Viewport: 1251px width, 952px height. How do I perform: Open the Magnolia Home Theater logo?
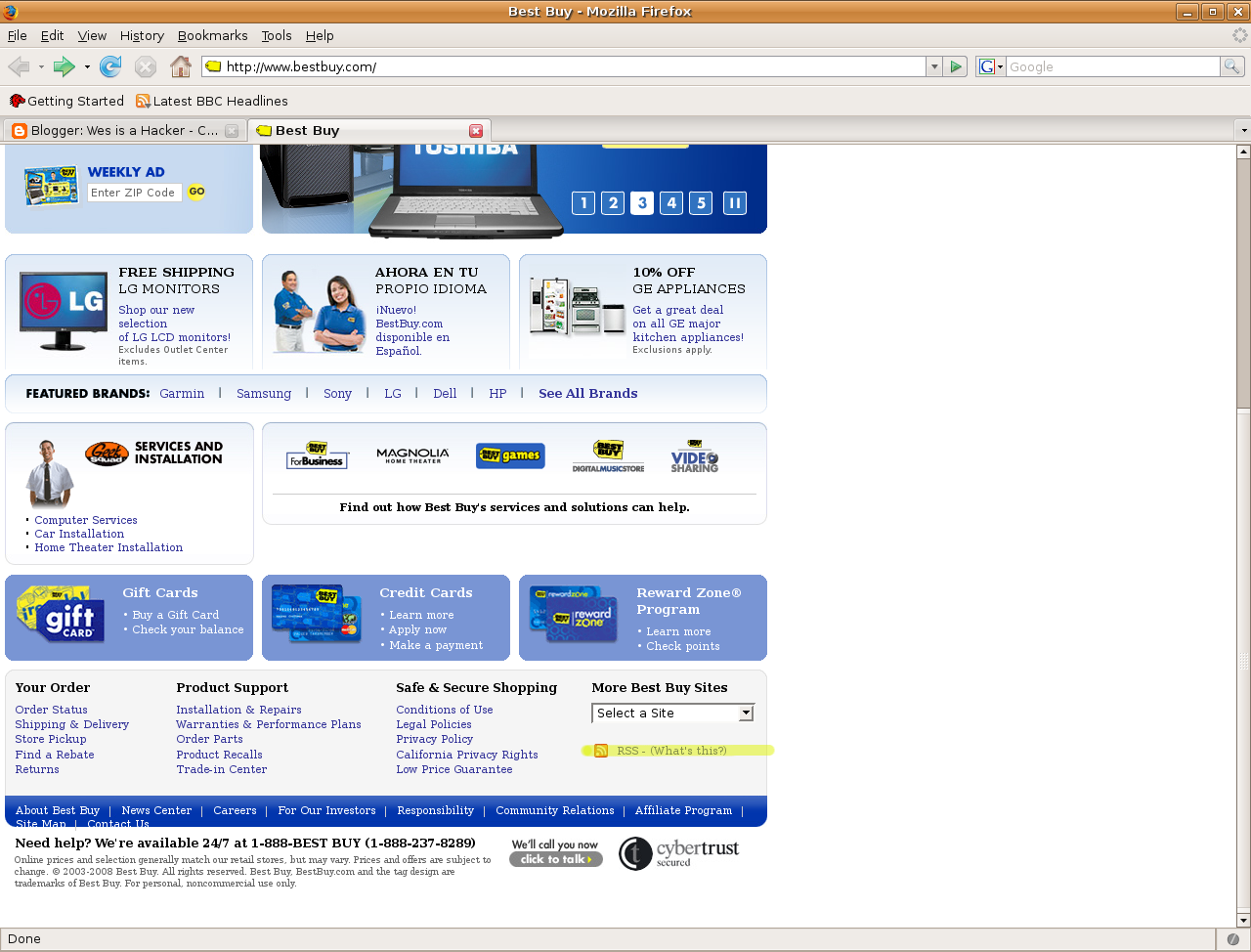[x=412, y=455]
